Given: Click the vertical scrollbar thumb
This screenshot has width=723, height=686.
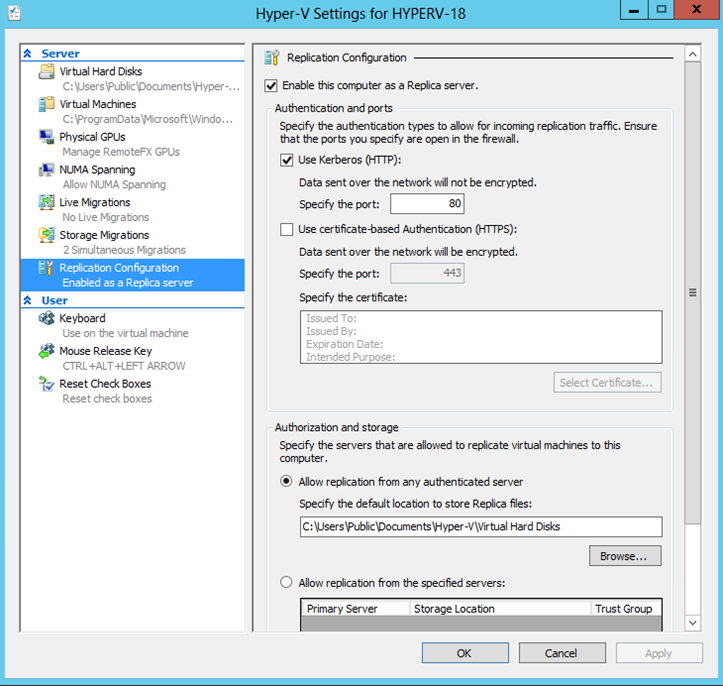Looking at the screenshot, I should coord(693,293).
